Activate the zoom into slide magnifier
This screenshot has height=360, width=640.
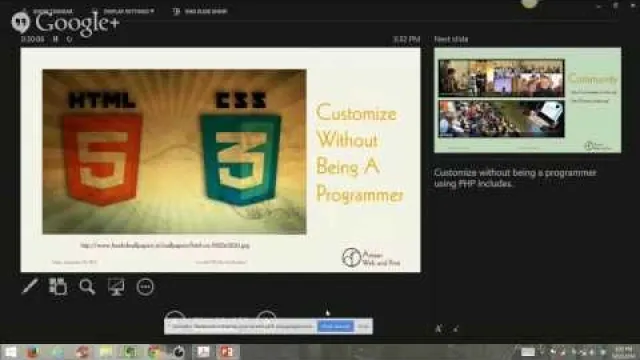[87, 287]
